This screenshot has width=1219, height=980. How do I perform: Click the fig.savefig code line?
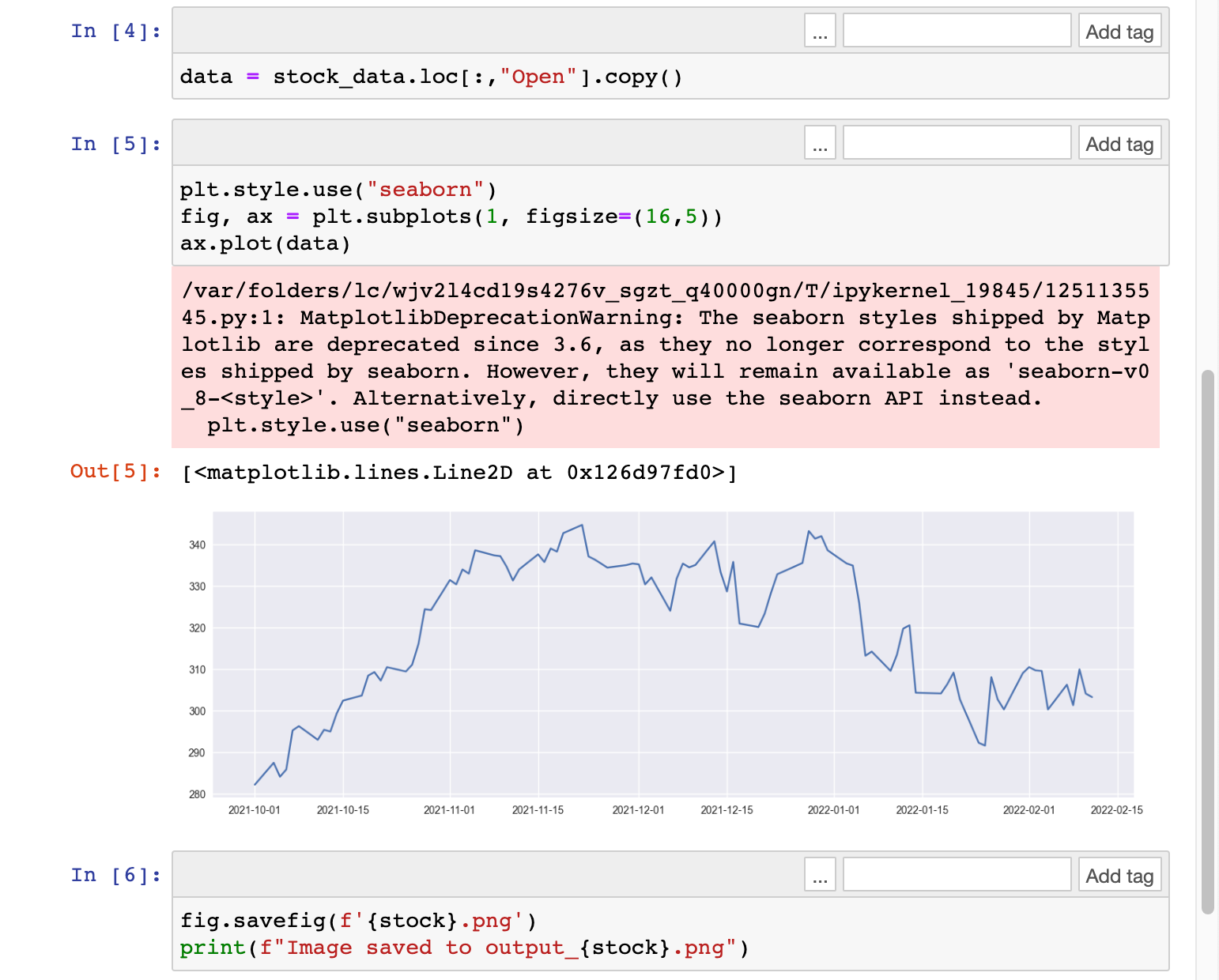[358, 921]
